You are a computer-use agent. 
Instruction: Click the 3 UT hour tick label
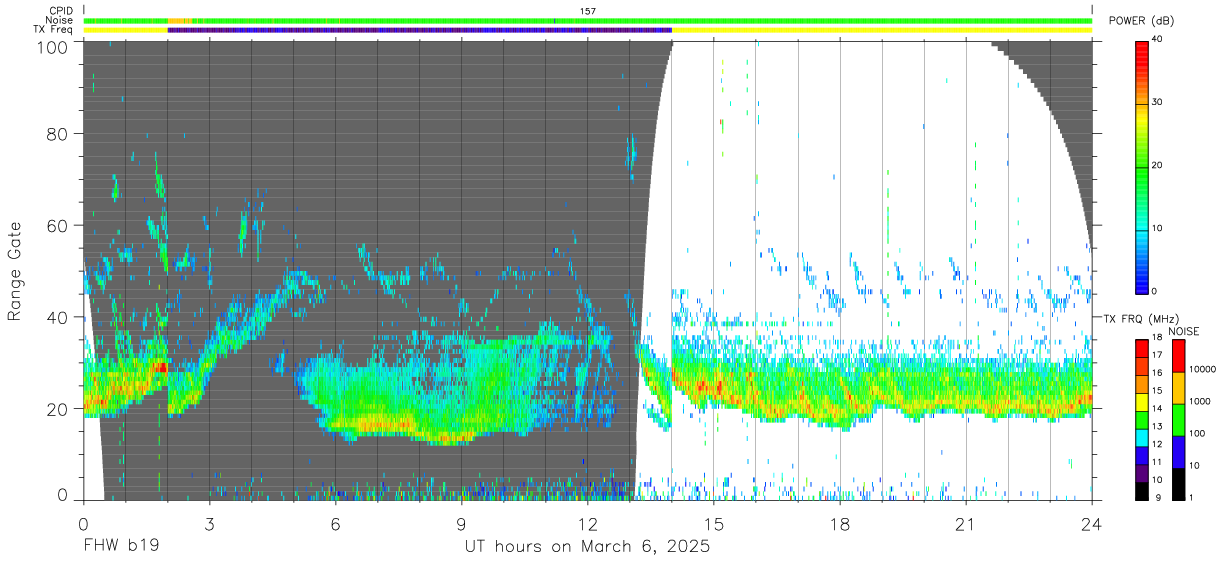(209, 525)
